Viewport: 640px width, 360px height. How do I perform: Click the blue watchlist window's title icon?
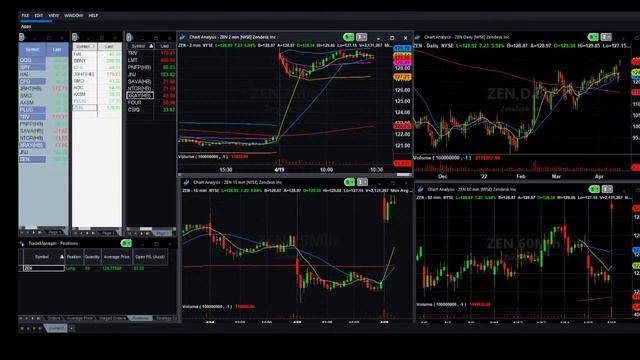22,37
